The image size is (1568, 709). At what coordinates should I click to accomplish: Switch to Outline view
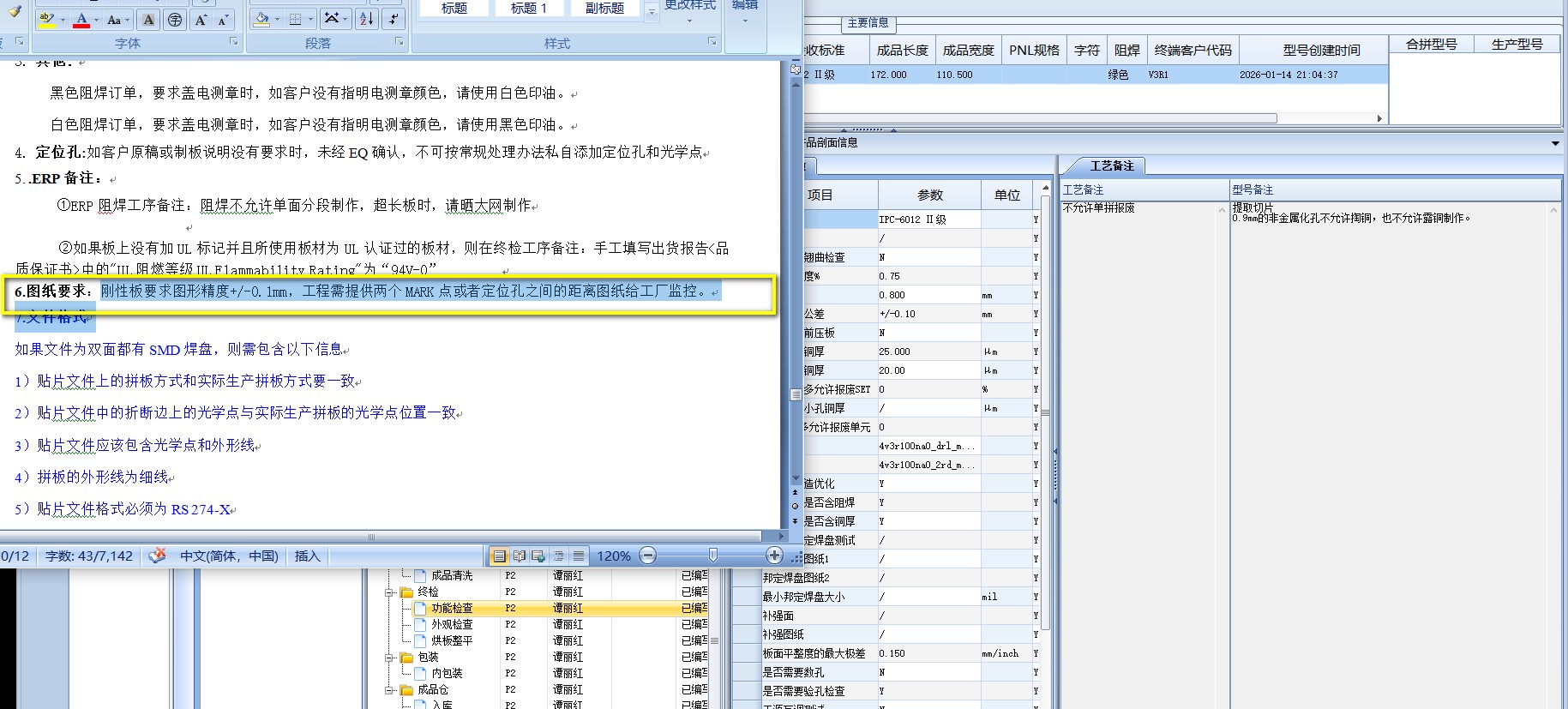(559, 556)
